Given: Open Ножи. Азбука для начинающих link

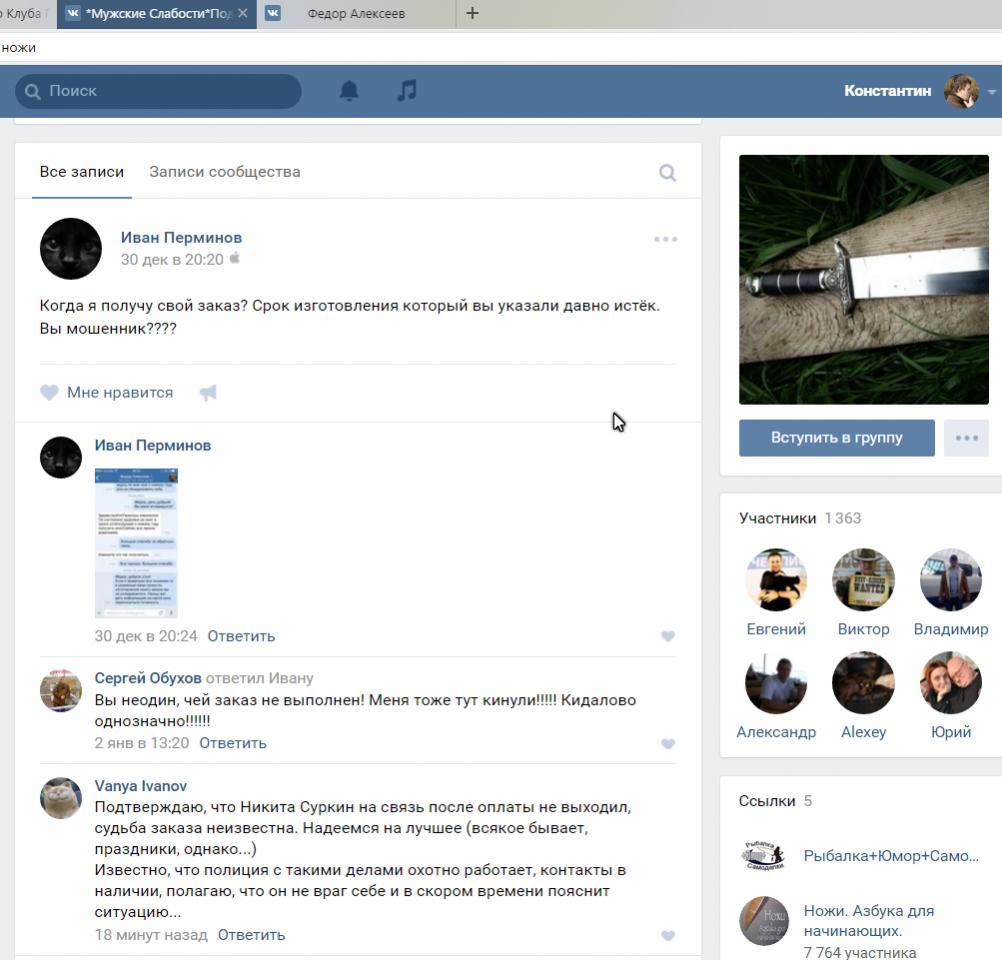Looking at the screenshot, I should [x=868, y=920].
